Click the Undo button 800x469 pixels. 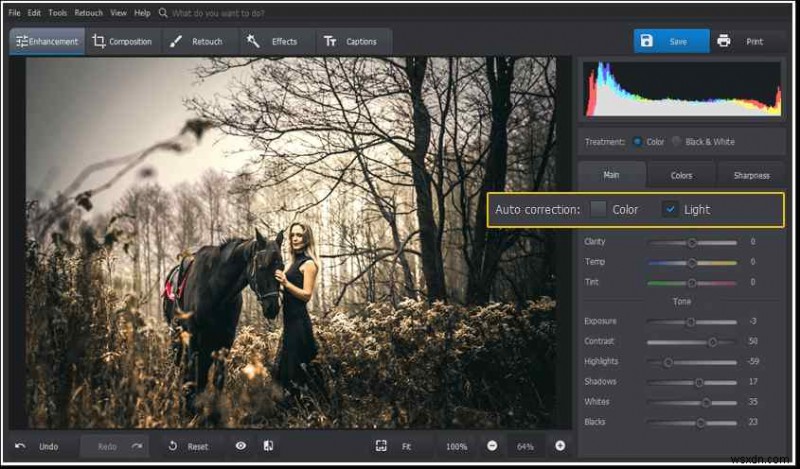coord(37,447)
